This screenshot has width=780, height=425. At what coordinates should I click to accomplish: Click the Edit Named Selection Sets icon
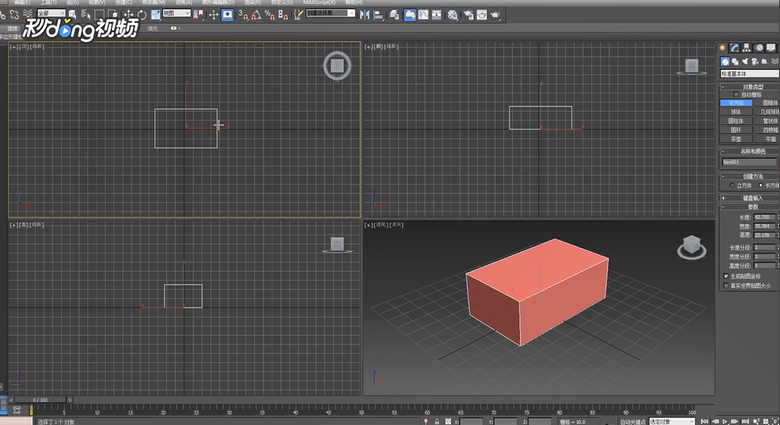click(298, 15)
